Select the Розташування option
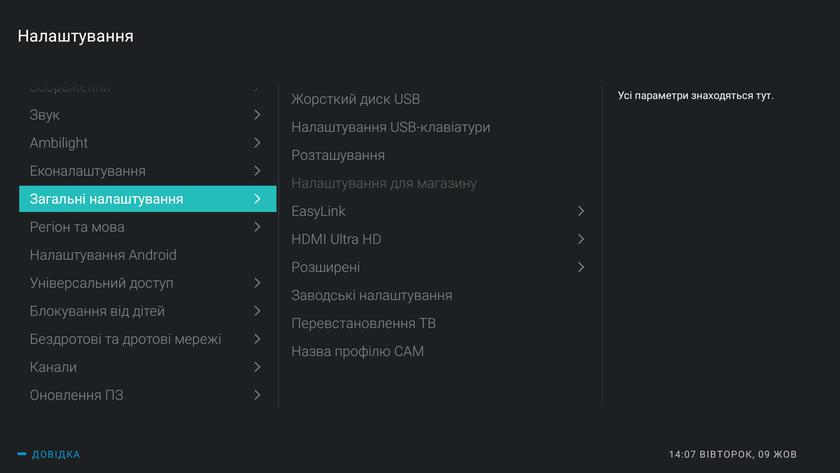This screenshot has height=473, width=840. click(338, 155)
